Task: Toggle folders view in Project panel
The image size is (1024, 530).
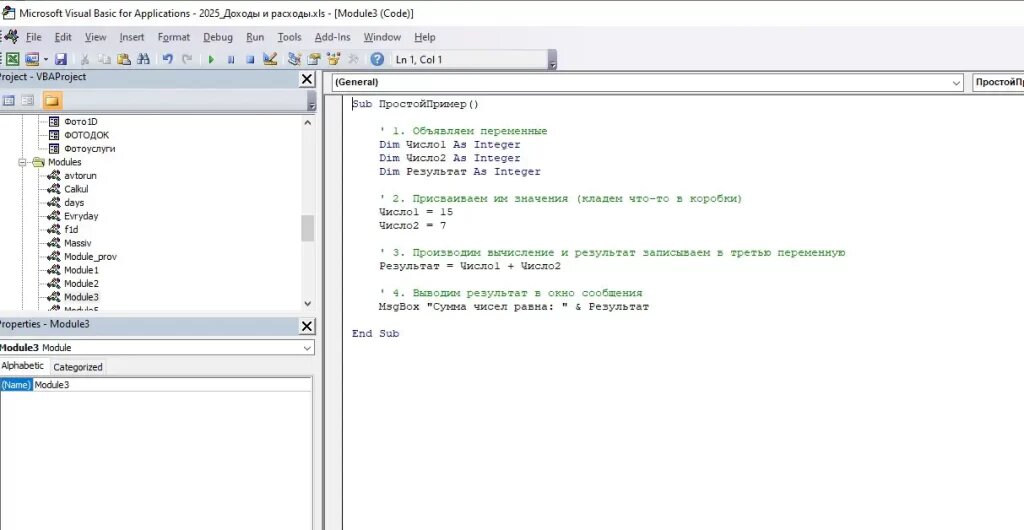Action: 52,101
